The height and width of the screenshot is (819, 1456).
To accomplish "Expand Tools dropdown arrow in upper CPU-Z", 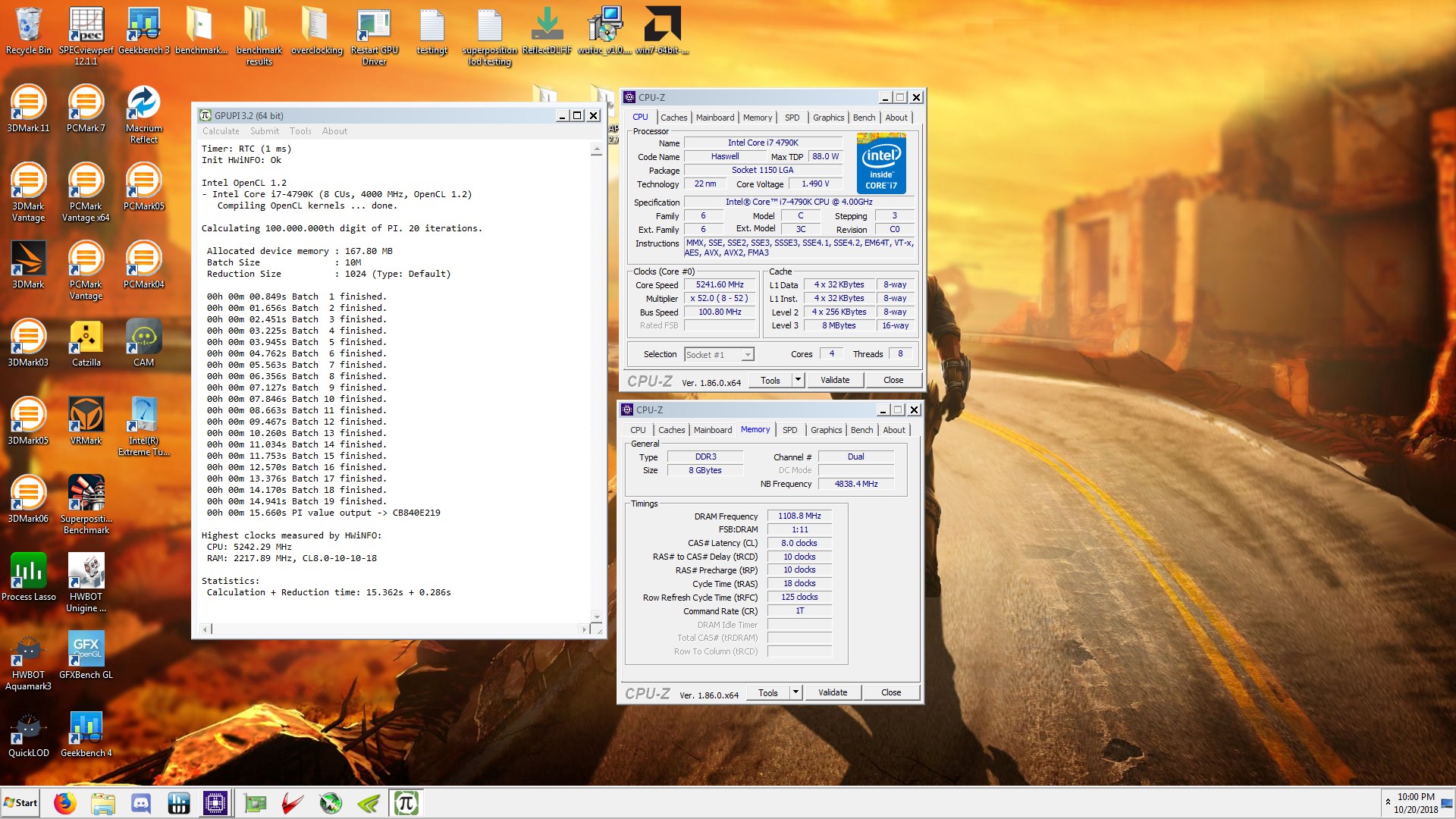I will [798, 380].
